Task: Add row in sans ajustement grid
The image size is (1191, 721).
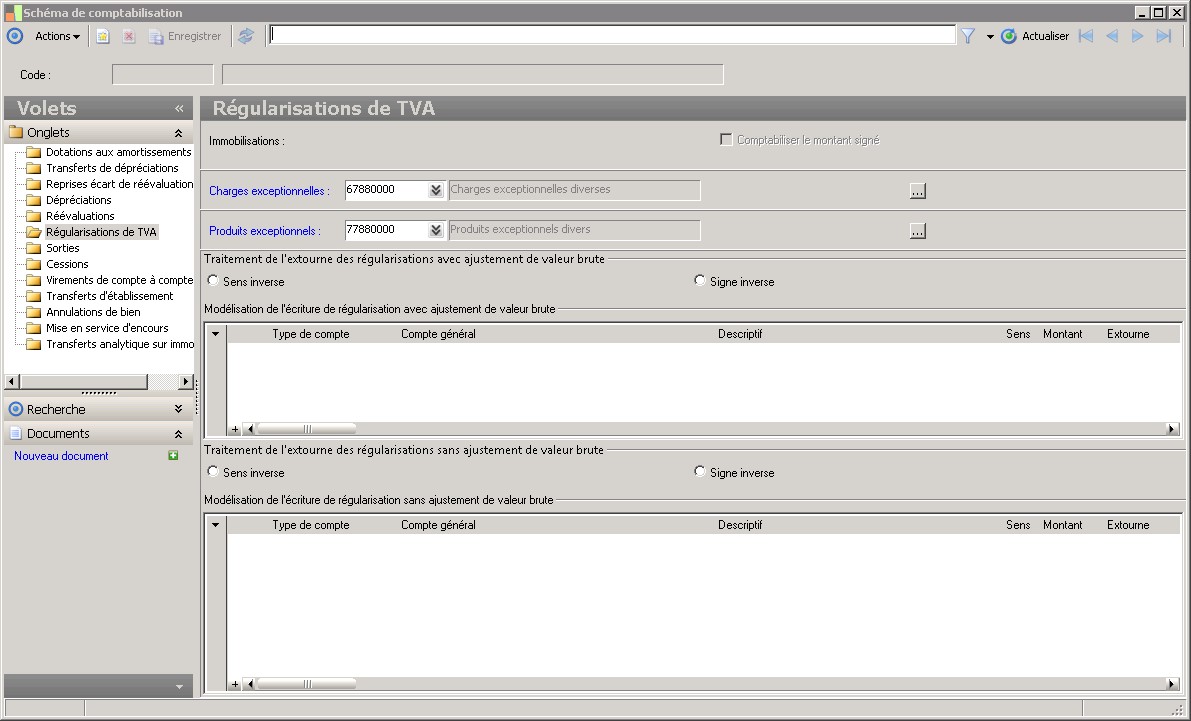Action: tap(235, 684)
